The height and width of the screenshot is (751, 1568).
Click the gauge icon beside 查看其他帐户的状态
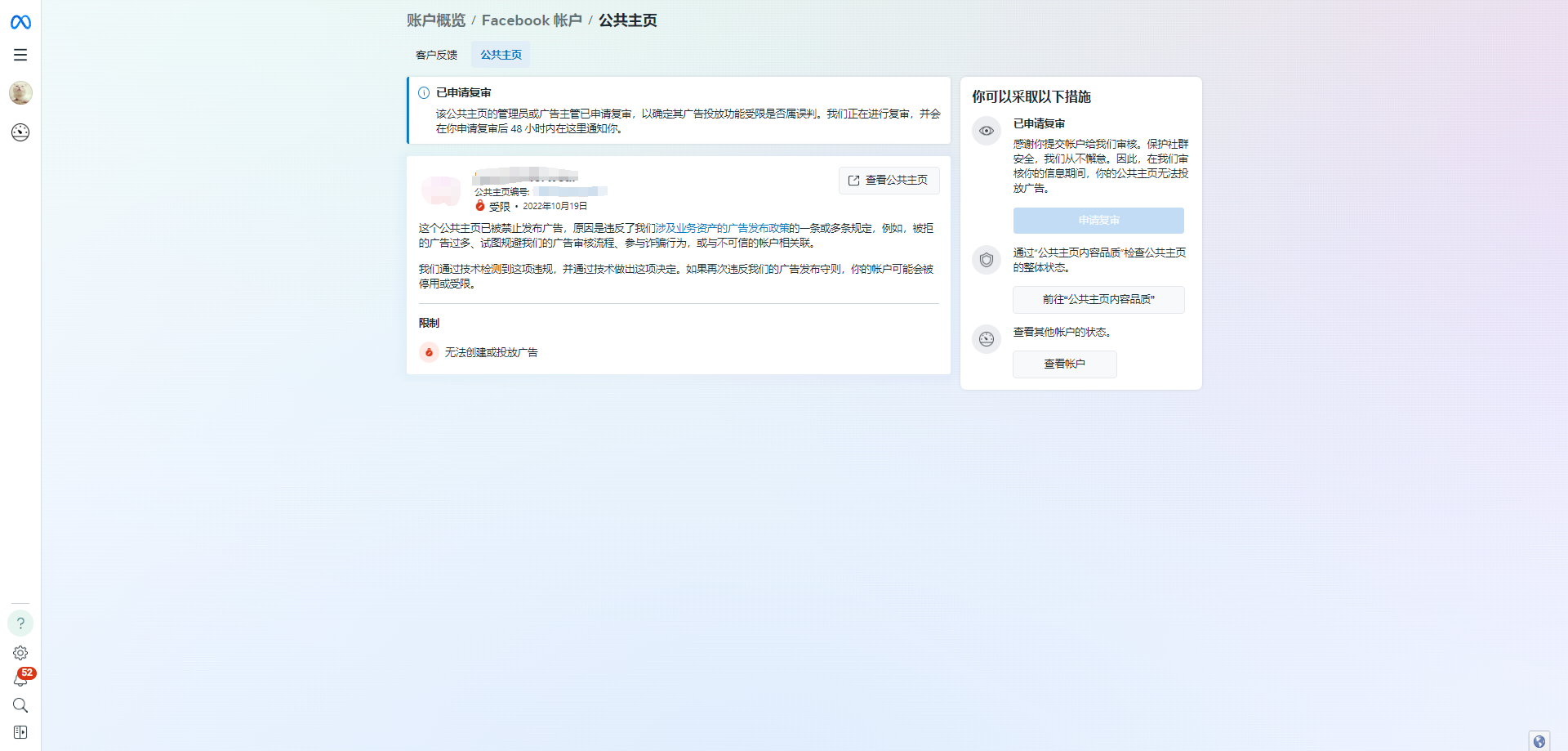coord(987,339)
